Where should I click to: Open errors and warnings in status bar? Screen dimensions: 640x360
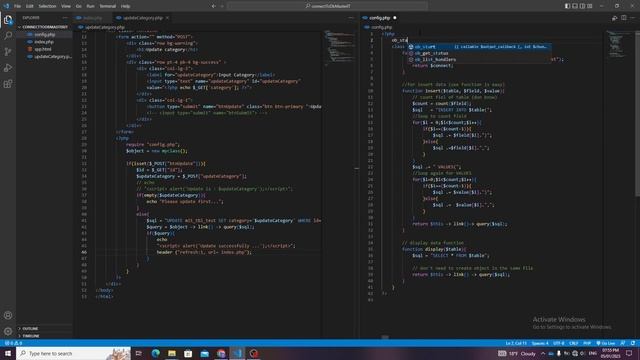coord(13,343)
